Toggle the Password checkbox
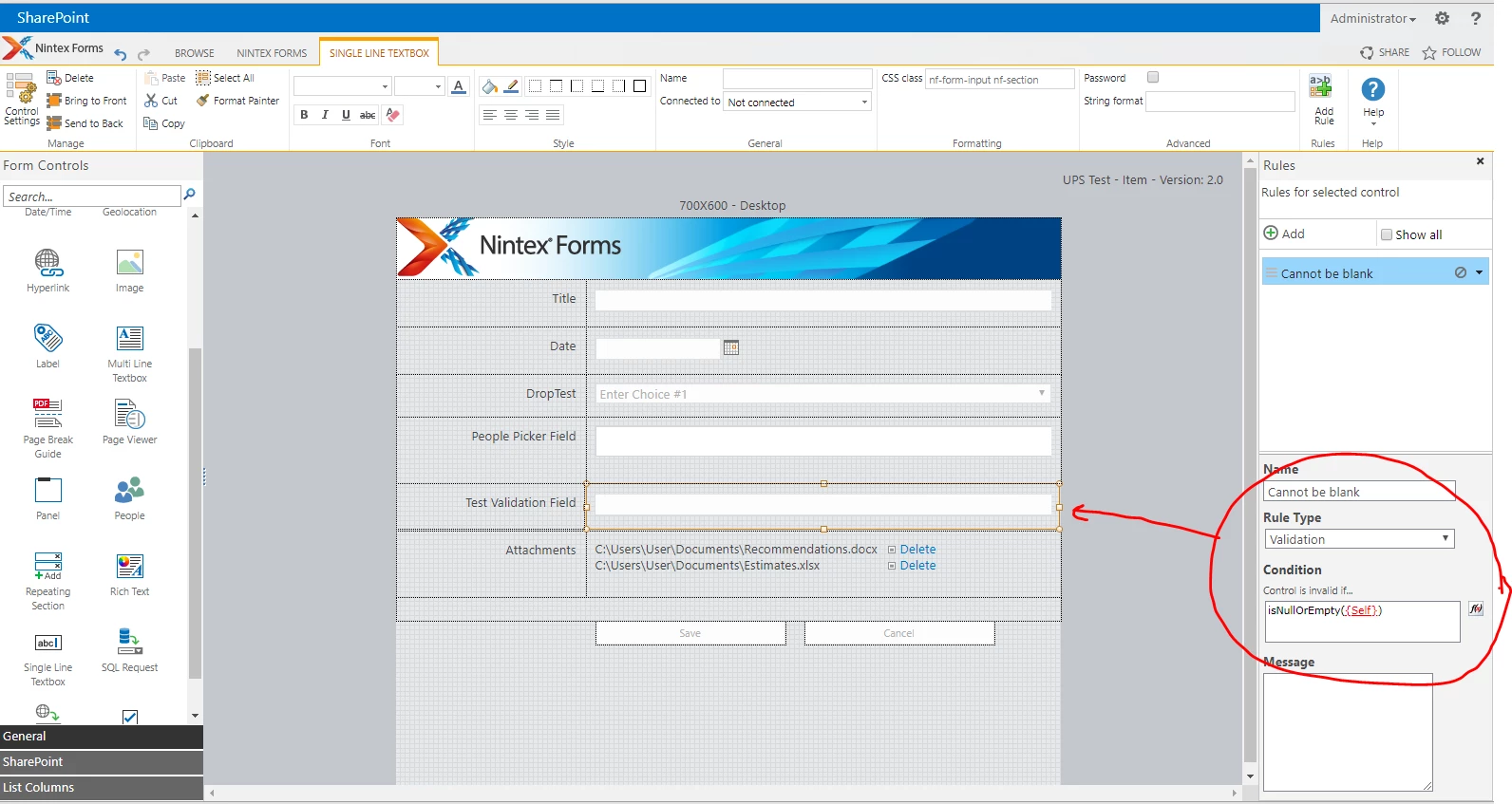 coord(1153,78)
